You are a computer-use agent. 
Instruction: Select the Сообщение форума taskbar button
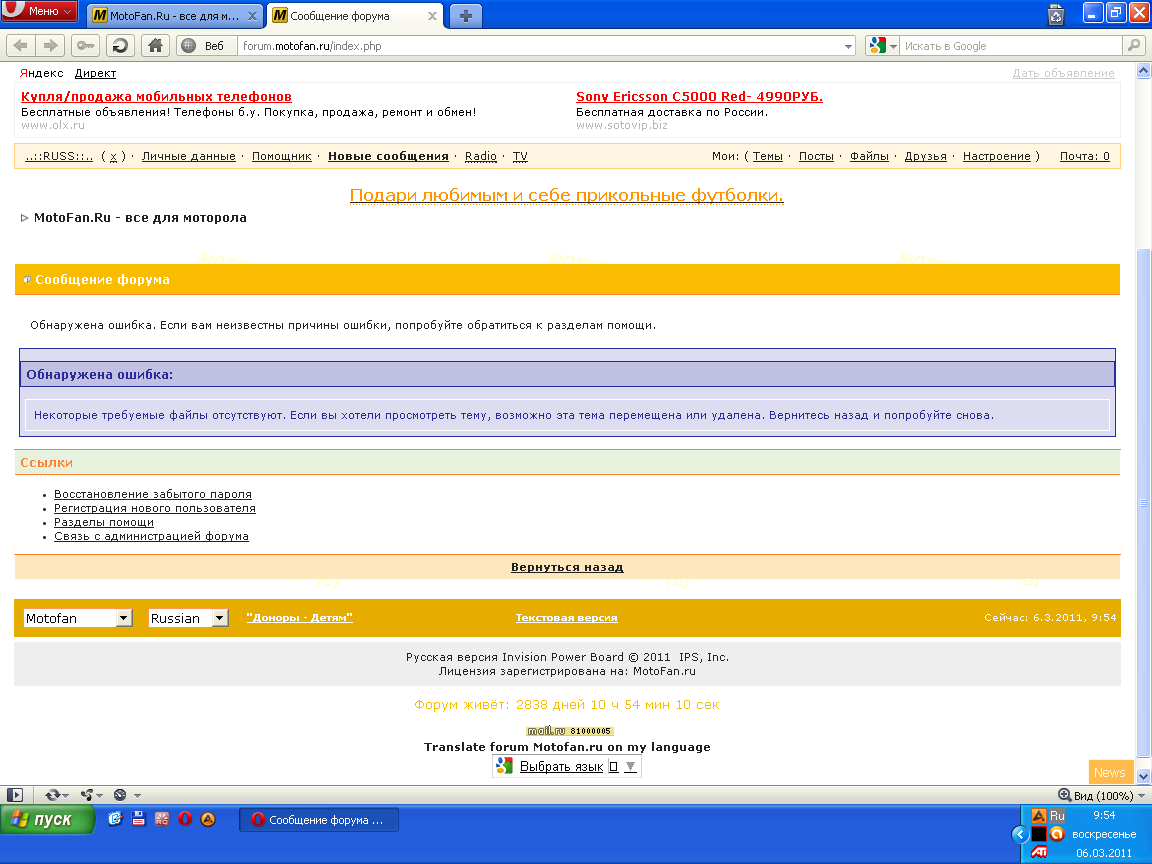point(319,819)
